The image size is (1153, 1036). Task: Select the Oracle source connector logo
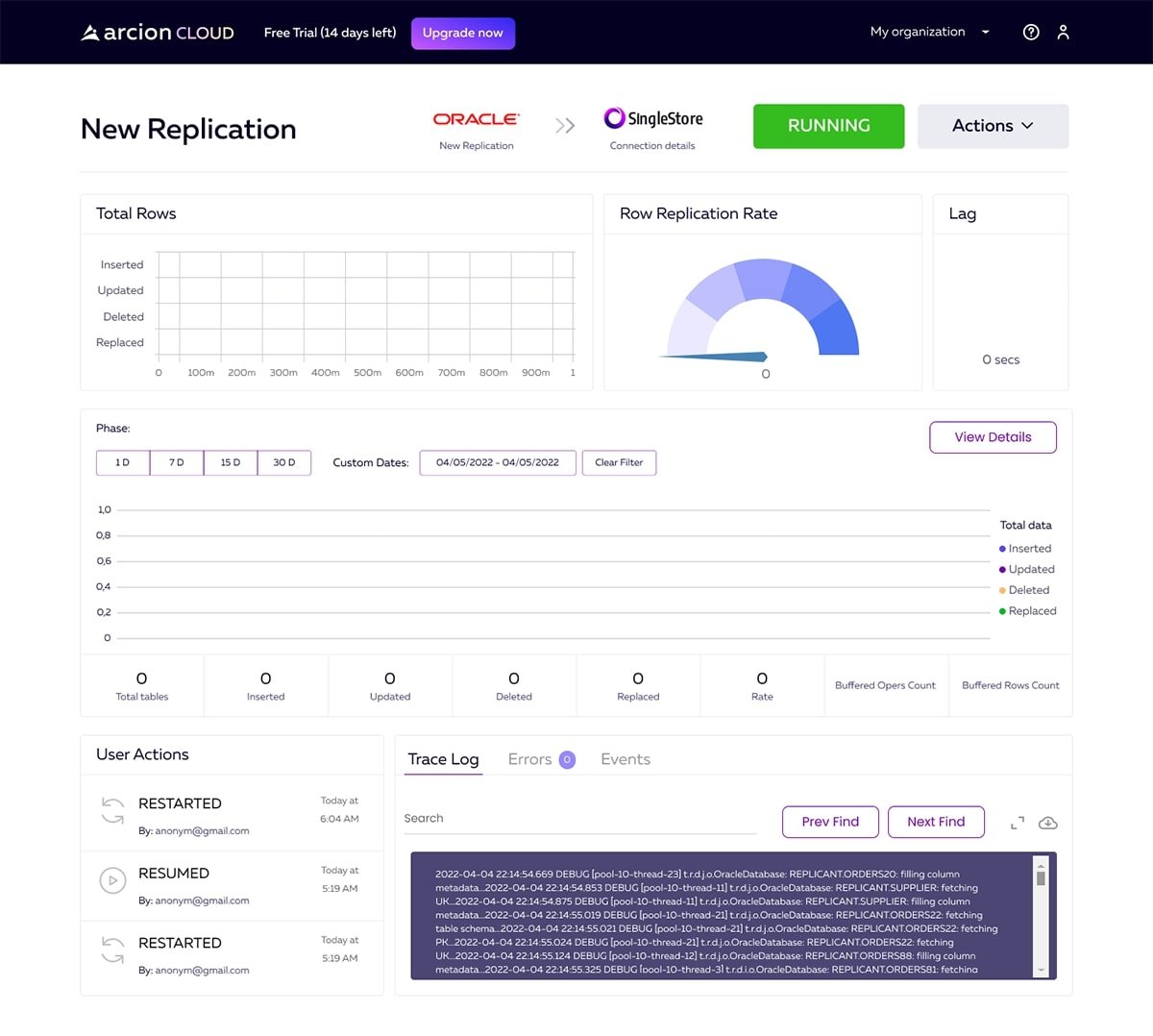click(476, 118)
